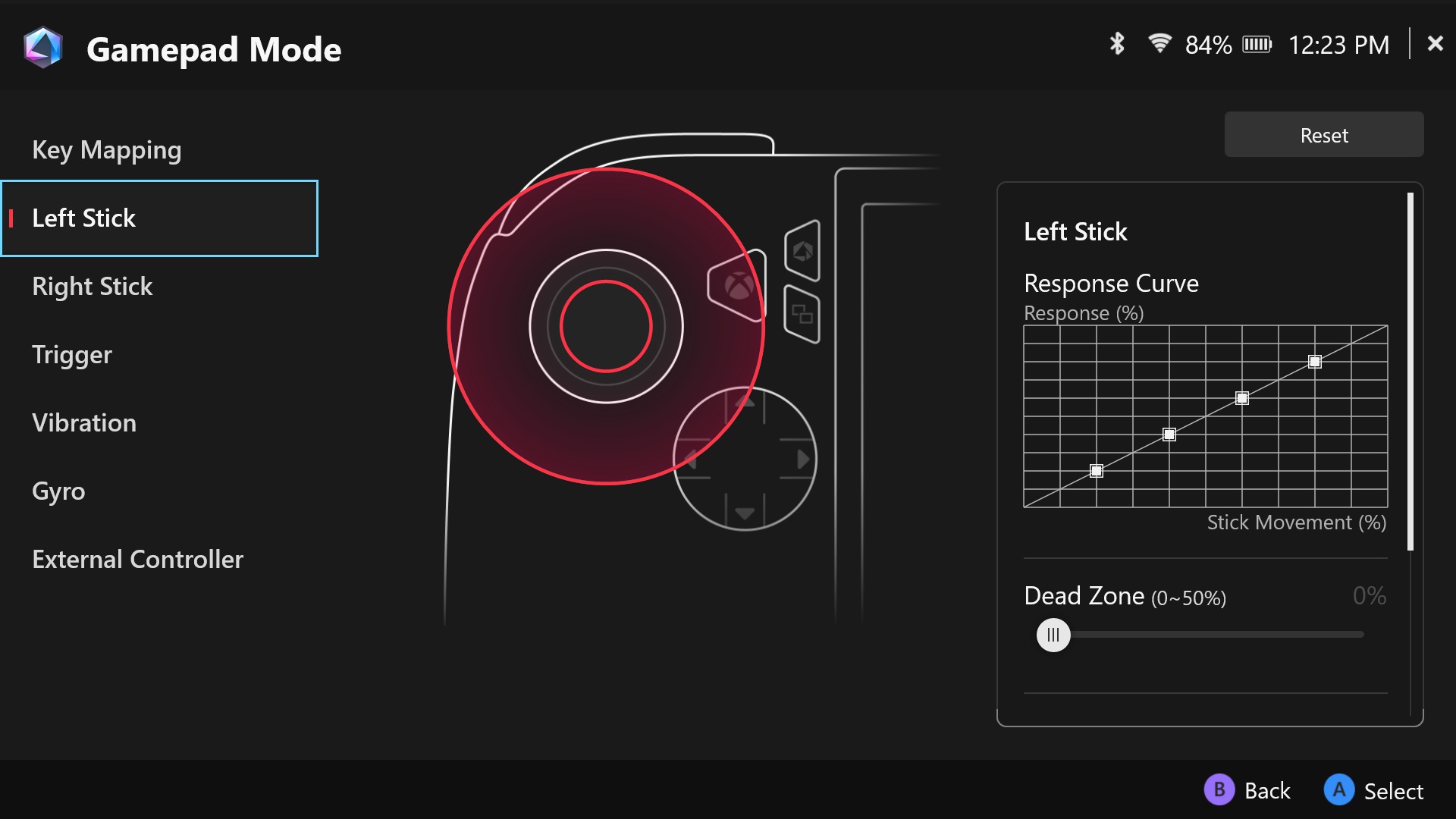The height and width of the screenshot is (819, 1456).
Task: Select the Gyro menu item
Action: [x=58, y=491]
